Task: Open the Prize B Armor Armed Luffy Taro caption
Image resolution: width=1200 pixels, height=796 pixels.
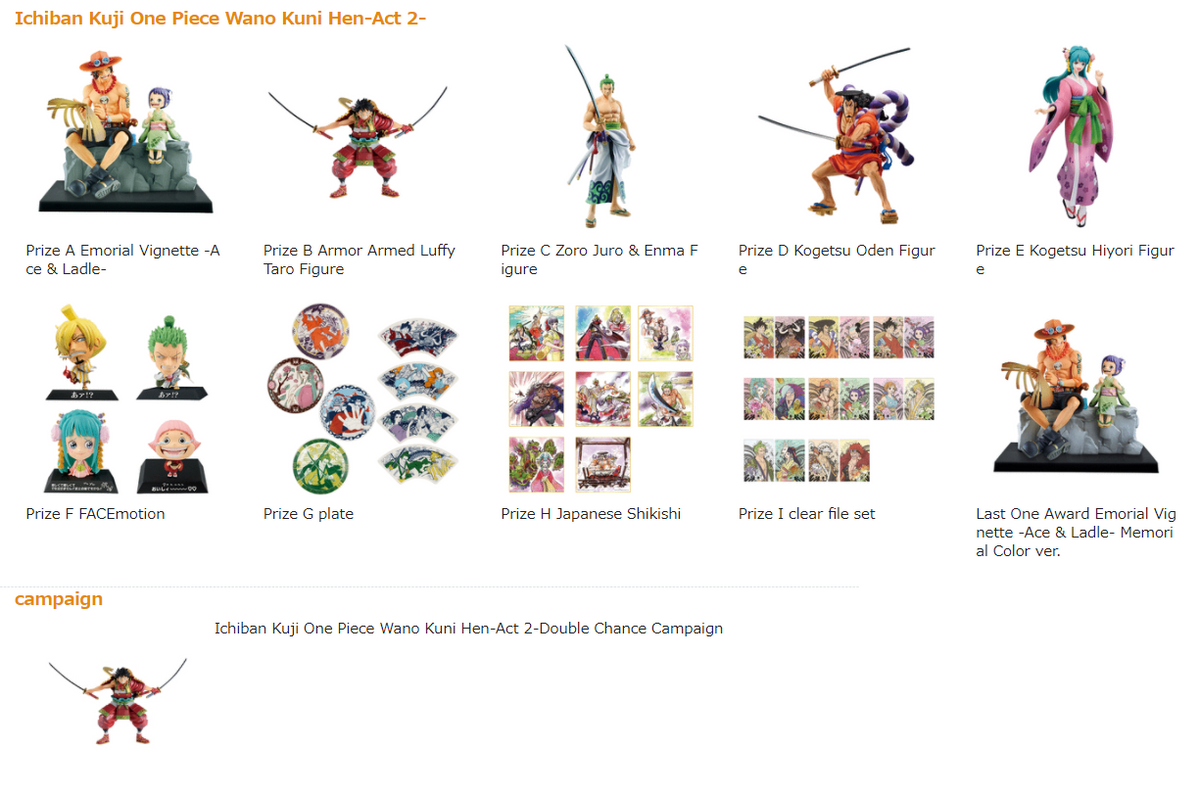Action: pos(359,260)
